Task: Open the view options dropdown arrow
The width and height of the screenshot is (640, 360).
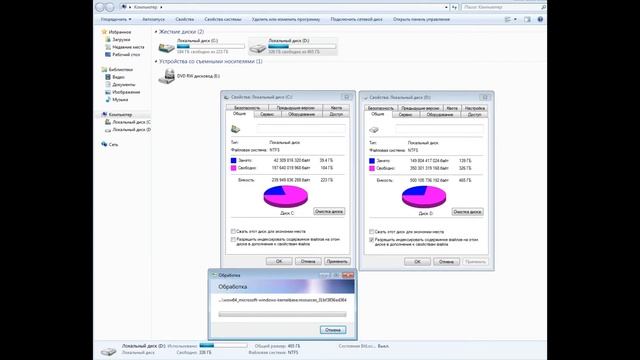Action: tap(515, 19)
